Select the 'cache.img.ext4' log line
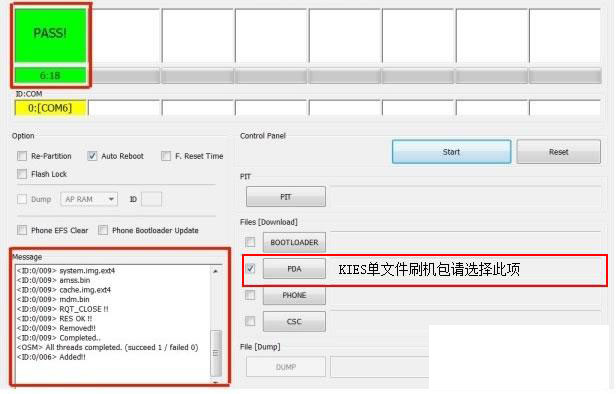The image size is (616, 394). (x=64, y=290)
